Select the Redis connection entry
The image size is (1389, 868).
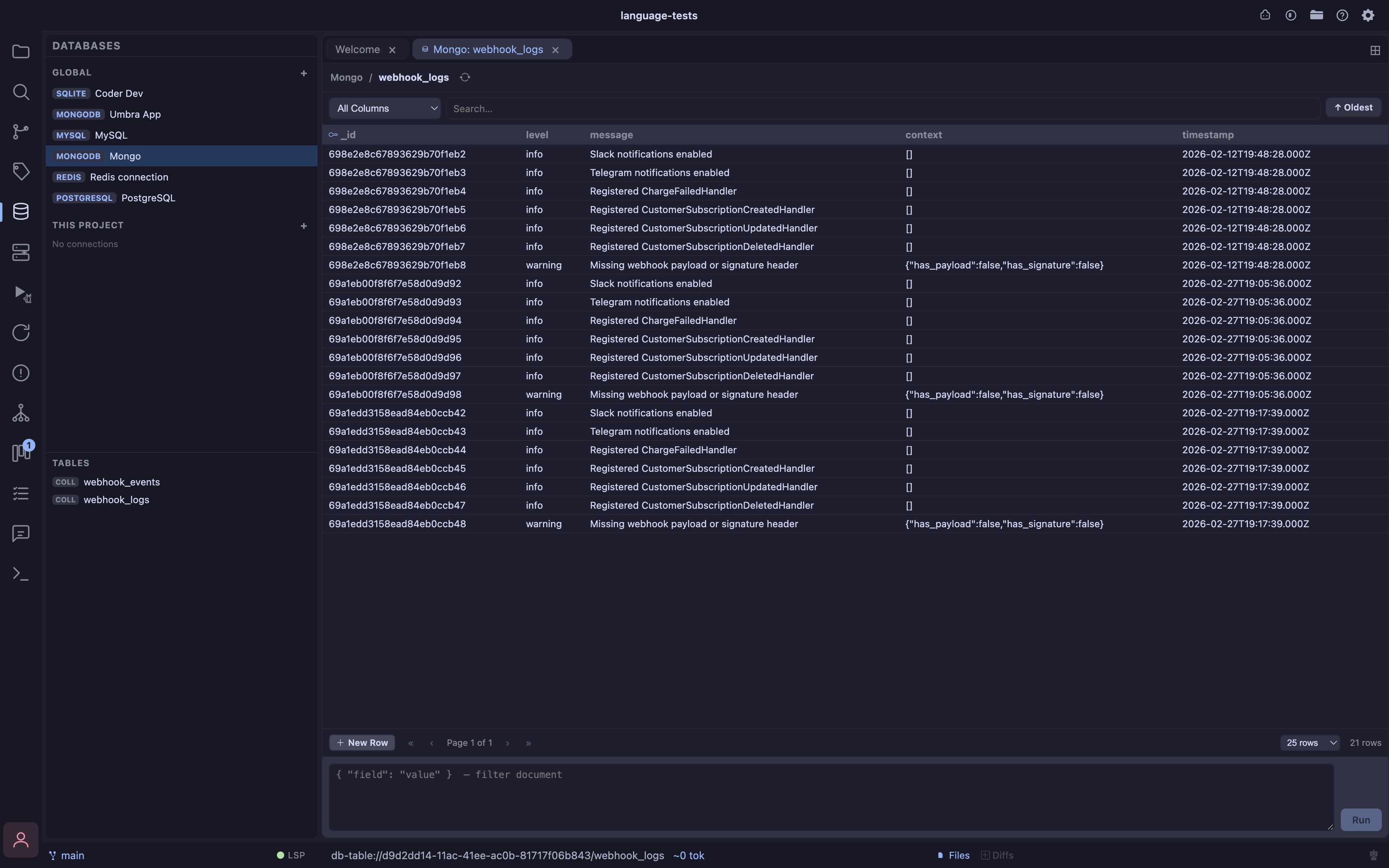click(x=181, y=177)
